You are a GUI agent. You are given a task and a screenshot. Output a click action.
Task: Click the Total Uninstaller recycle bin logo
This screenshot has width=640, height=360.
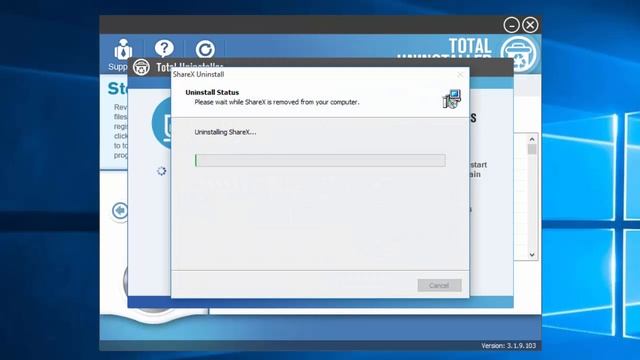(x=519, y=54)
